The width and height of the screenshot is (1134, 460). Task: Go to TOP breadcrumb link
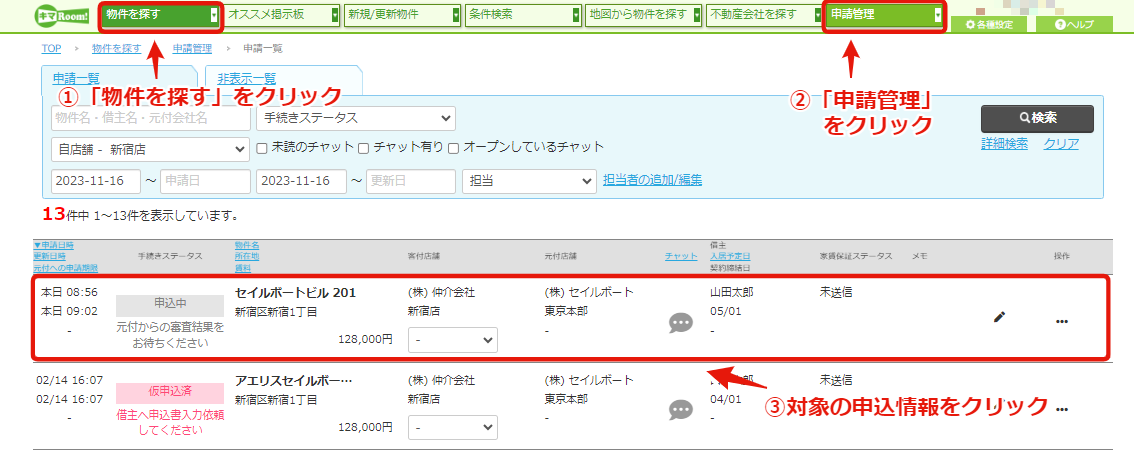(x=51, y=48)
